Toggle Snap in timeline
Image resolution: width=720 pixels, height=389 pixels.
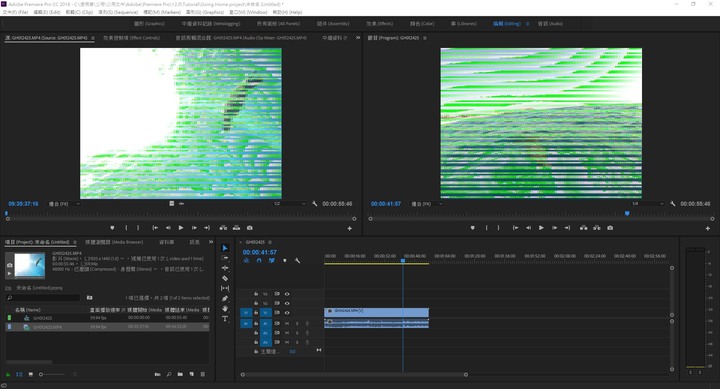259,260
